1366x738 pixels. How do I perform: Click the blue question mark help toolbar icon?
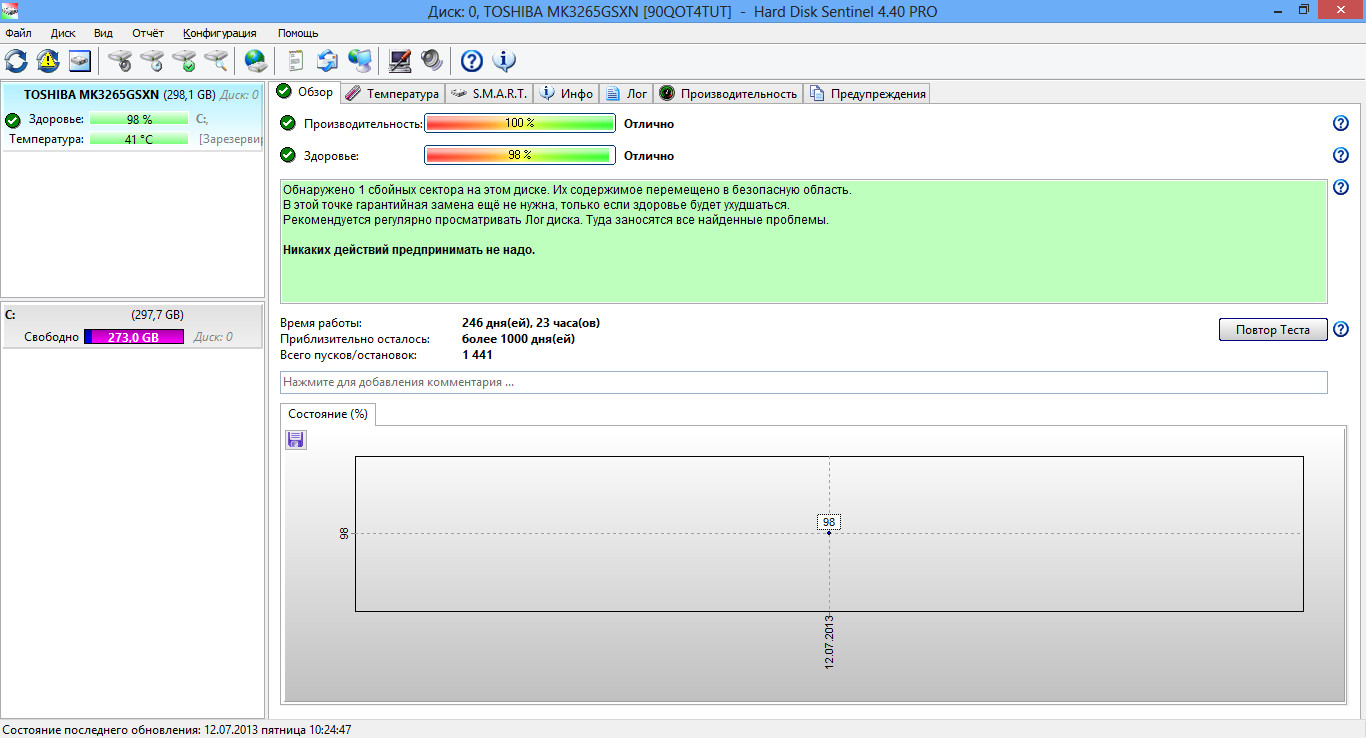(x=472, y=61)
